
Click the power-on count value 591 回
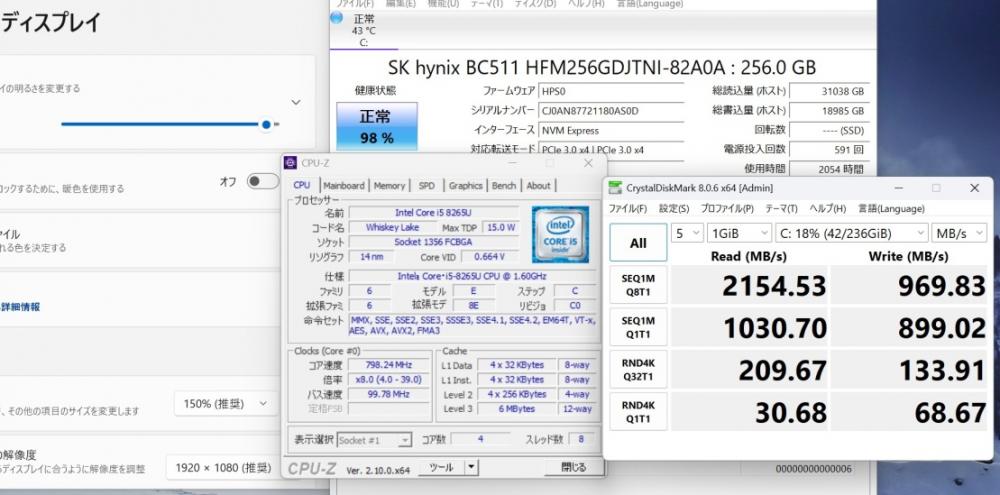pos(828,149)
